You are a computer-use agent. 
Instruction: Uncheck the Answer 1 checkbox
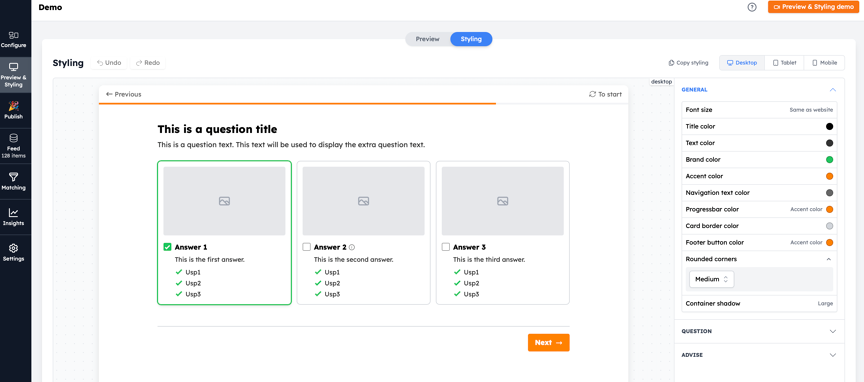168,247
